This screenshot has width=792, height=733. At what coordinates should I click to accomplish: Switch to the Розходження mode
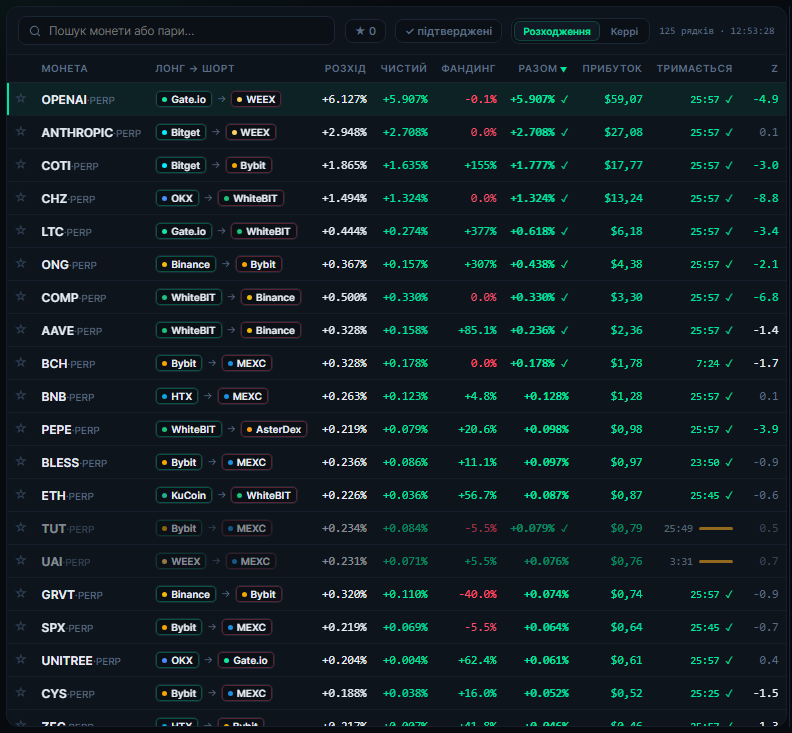click(x=556, y=31)
